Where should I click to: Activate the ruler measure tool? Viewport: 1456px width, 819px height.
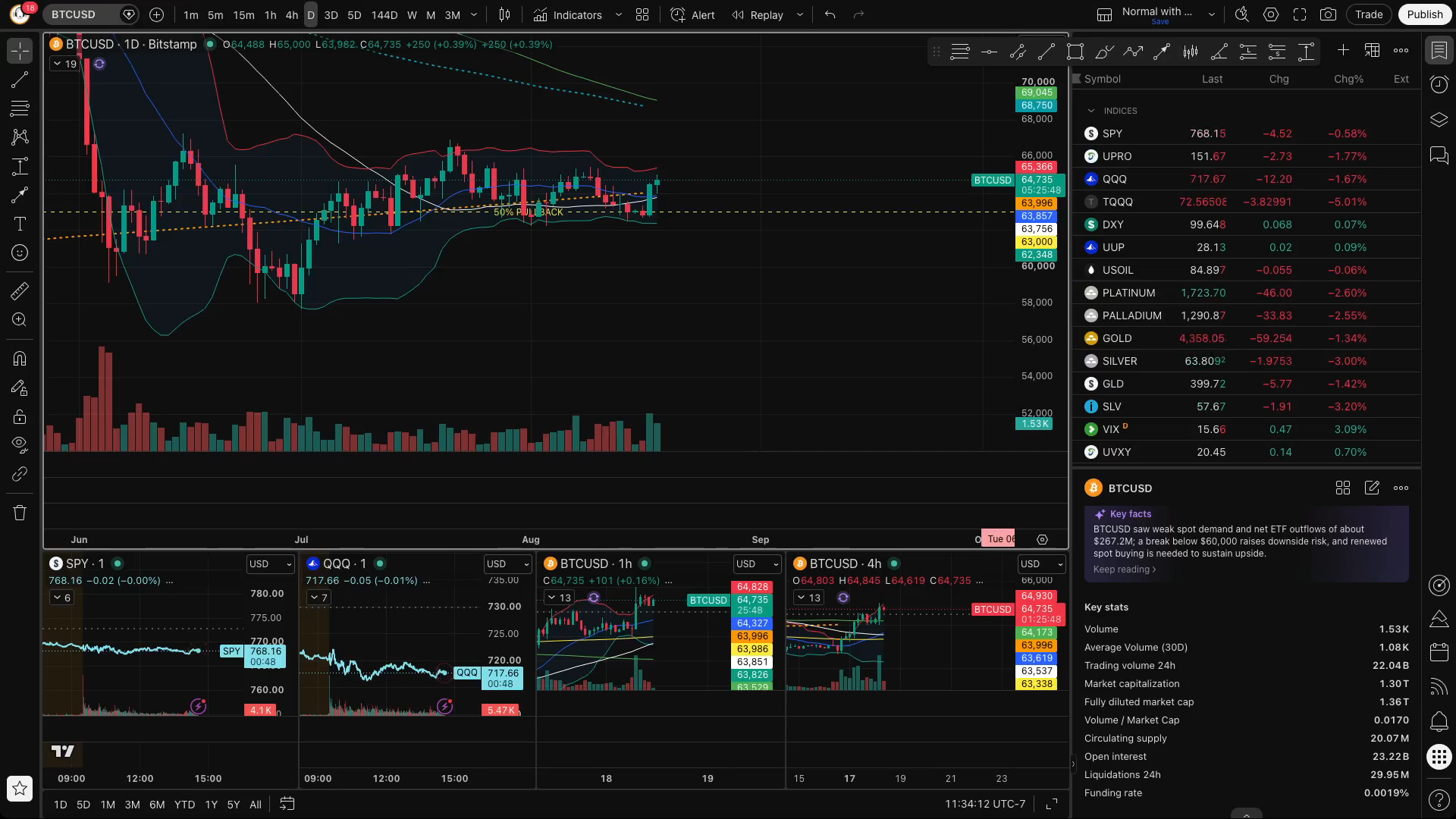pyautogui.click(x=20, y=290)
